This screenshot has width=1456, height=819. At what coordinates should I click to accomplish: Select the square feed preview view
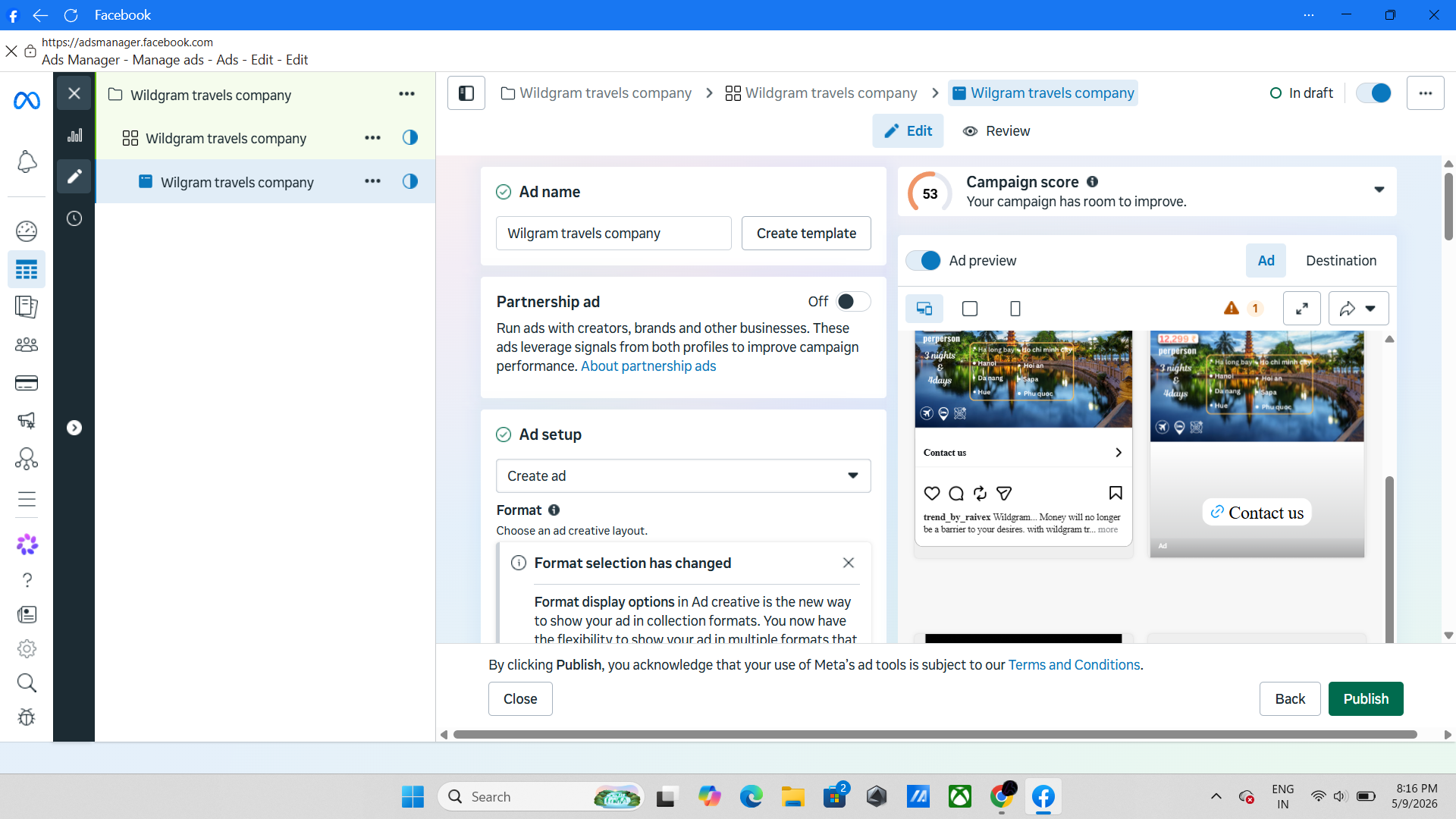970,309
